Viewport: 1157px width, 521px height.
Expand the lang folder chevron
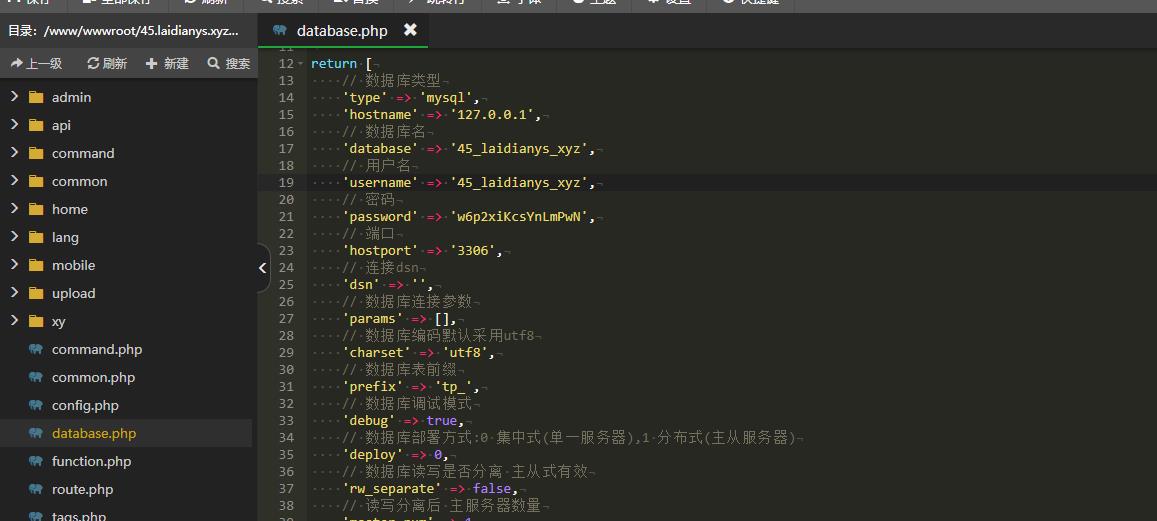click(x=14, y=237)
